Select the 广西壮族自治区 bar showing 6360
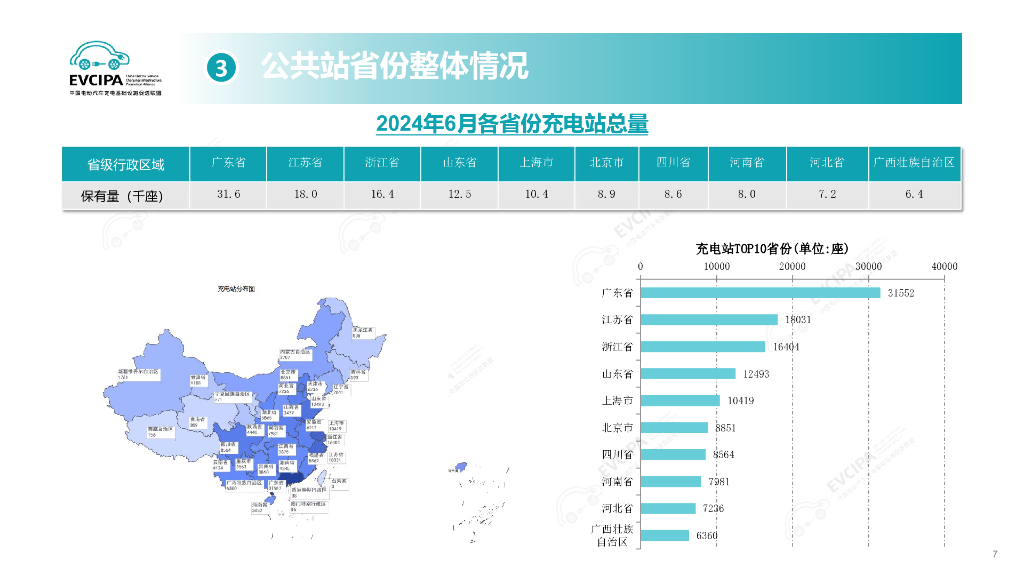The height and width of the screenshot is (576, 1024). point(666,534)
